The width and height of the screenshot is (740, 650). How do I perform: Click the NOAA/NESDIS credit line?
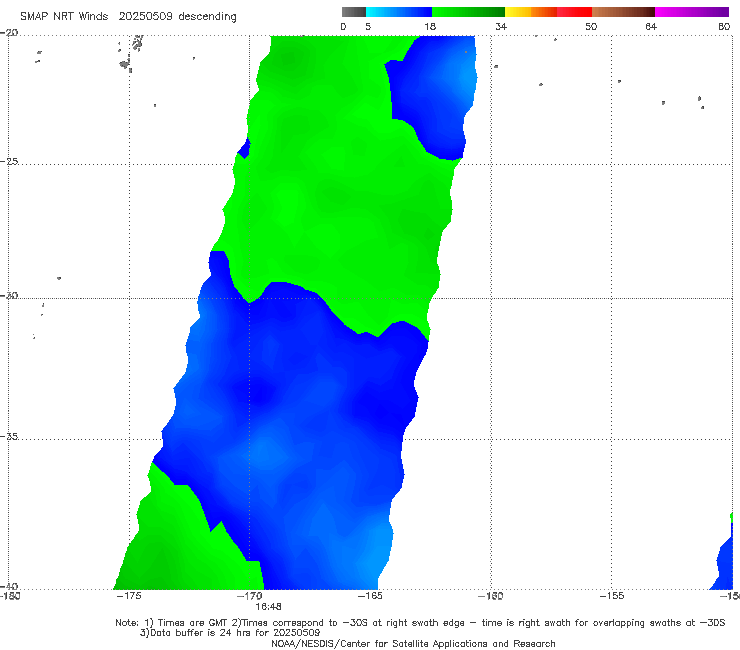pyautogui.click(x=413, y=643)
